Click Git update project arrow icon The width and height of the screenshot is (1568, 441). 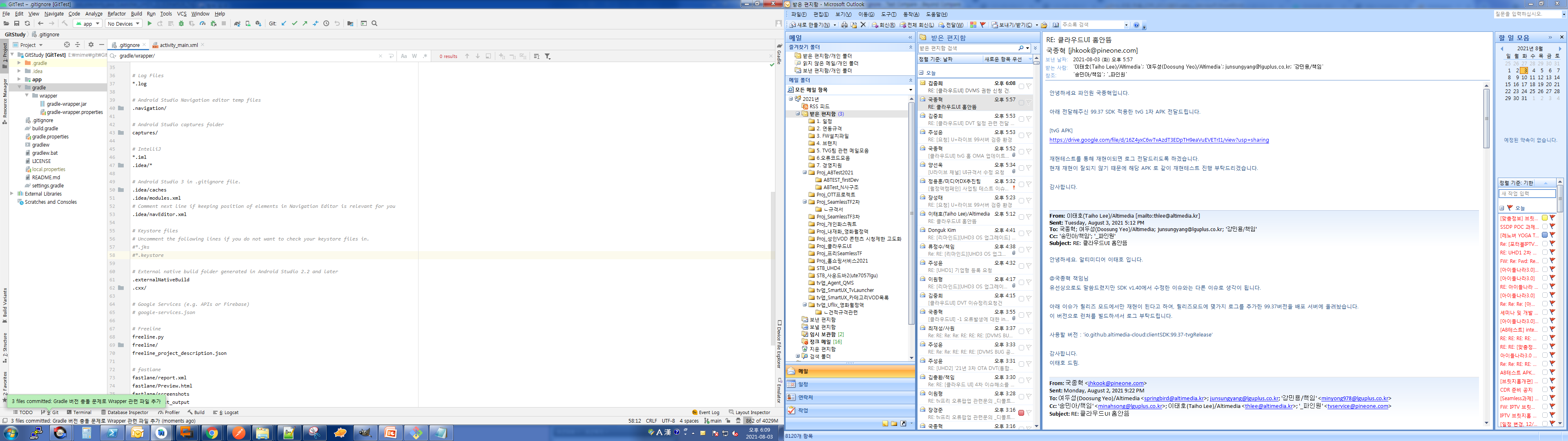[x=284, y=24]
